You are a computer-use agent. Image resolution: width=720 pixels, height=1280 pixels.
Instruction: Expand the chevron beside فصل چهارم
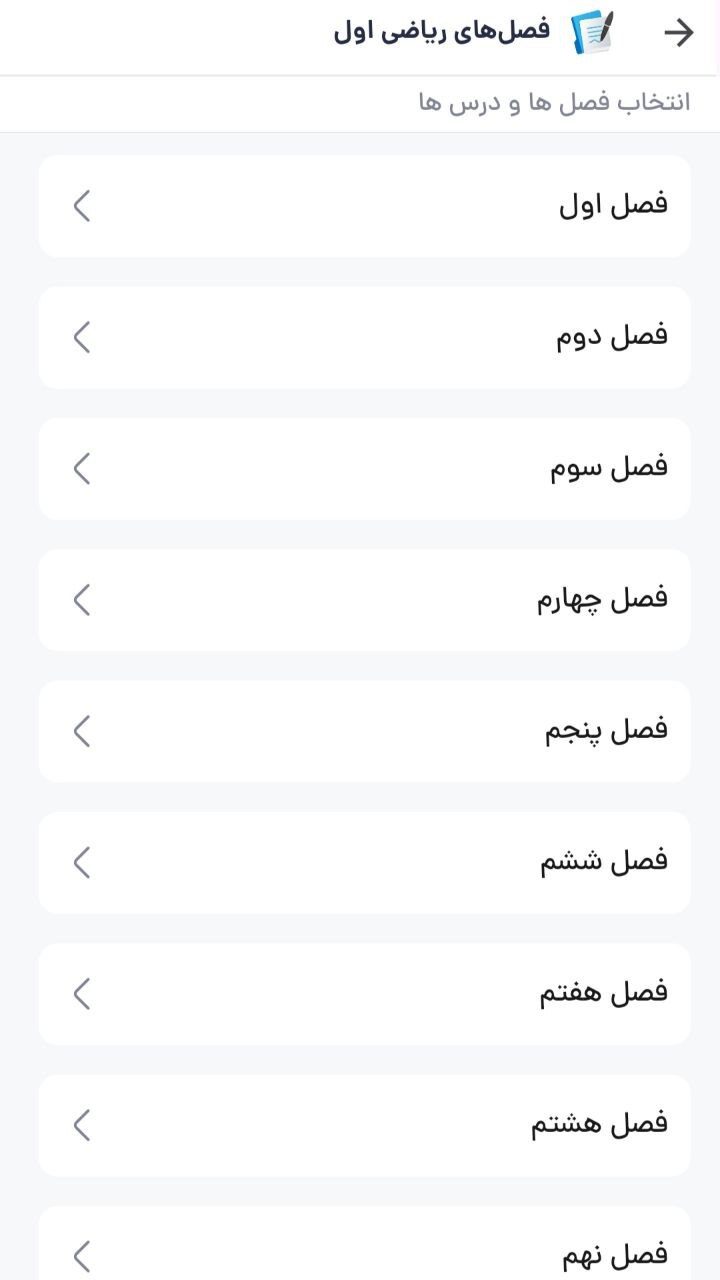[82, 599]
